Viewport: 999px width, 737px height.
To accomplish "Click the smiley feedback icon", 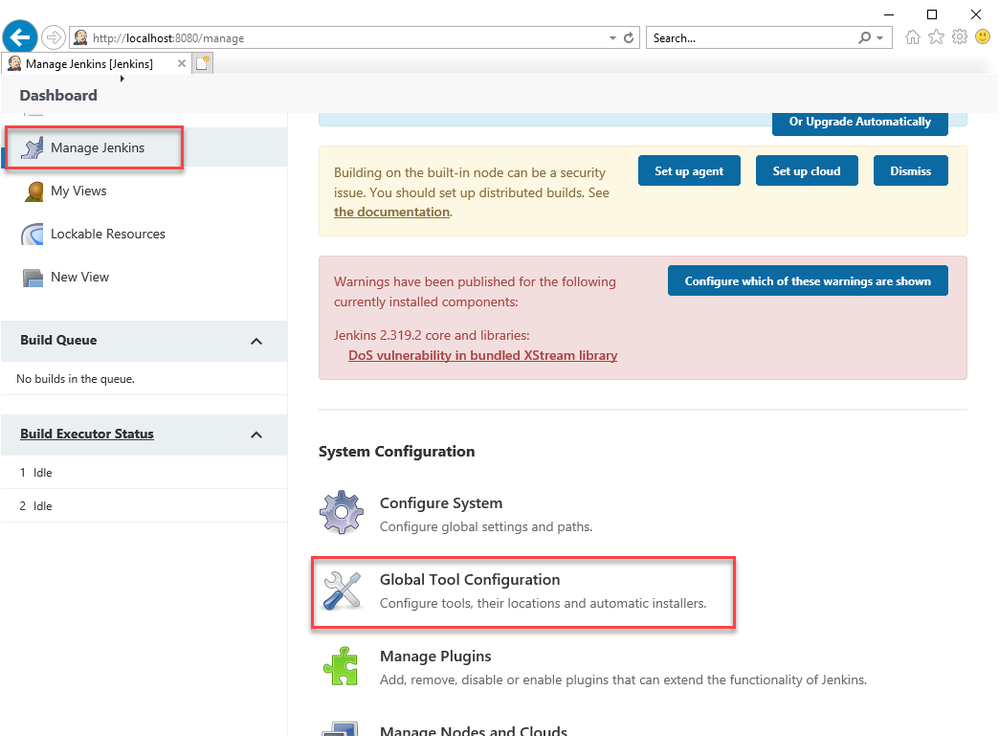I will point(983,37).
